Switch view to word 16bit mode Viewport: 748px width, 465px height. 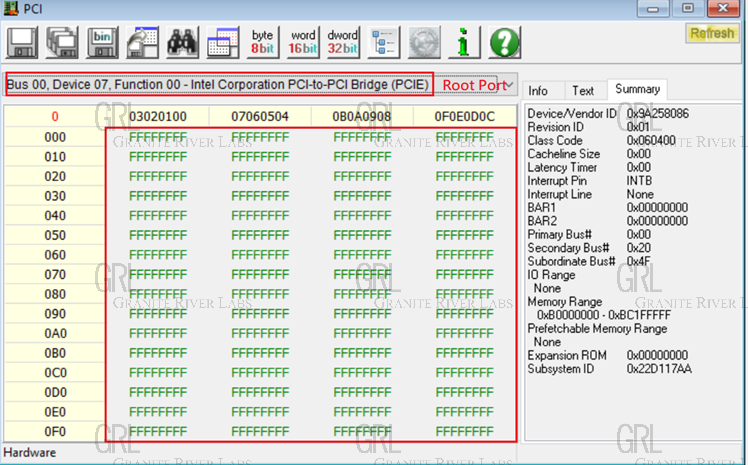coord(302,43)
